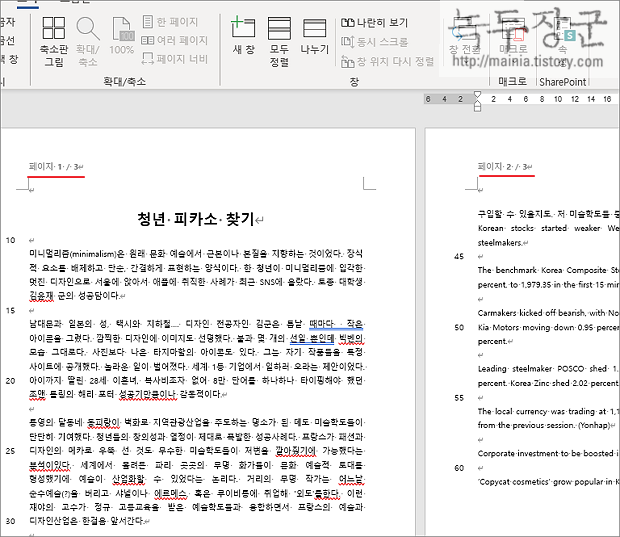Click the misspelled name 김윤재
The height and width of the screenshot is (537, 620).
click(x=42, y=296)
